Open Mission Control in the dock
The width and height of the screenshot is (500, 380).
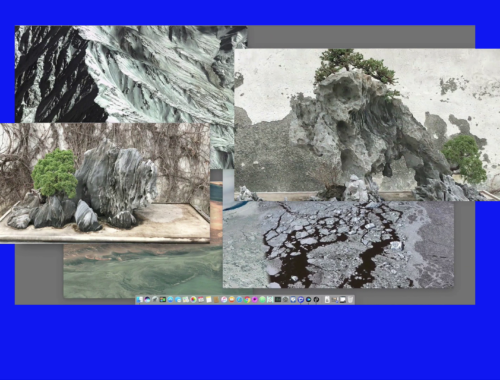163,300
